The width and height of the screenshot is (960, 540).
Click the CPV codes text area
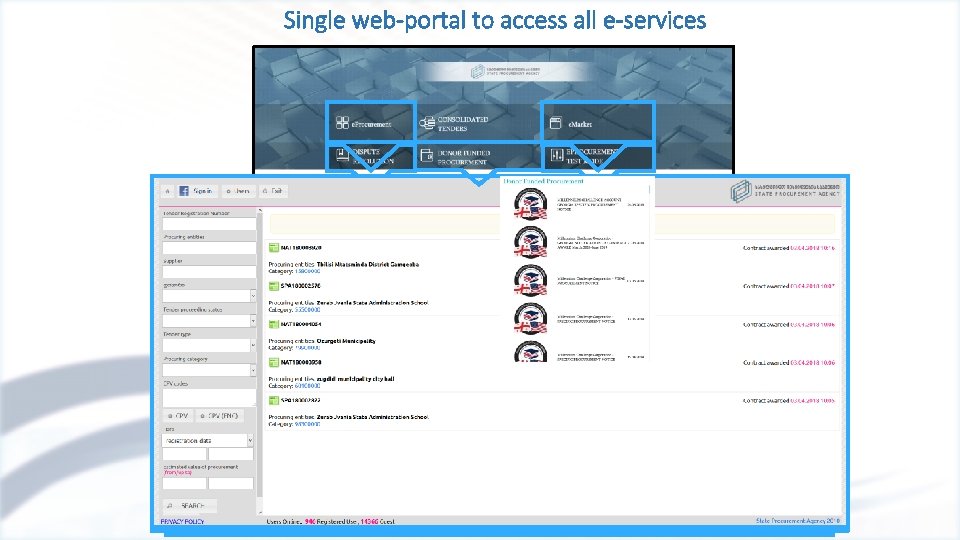click(x=209, y=397)
